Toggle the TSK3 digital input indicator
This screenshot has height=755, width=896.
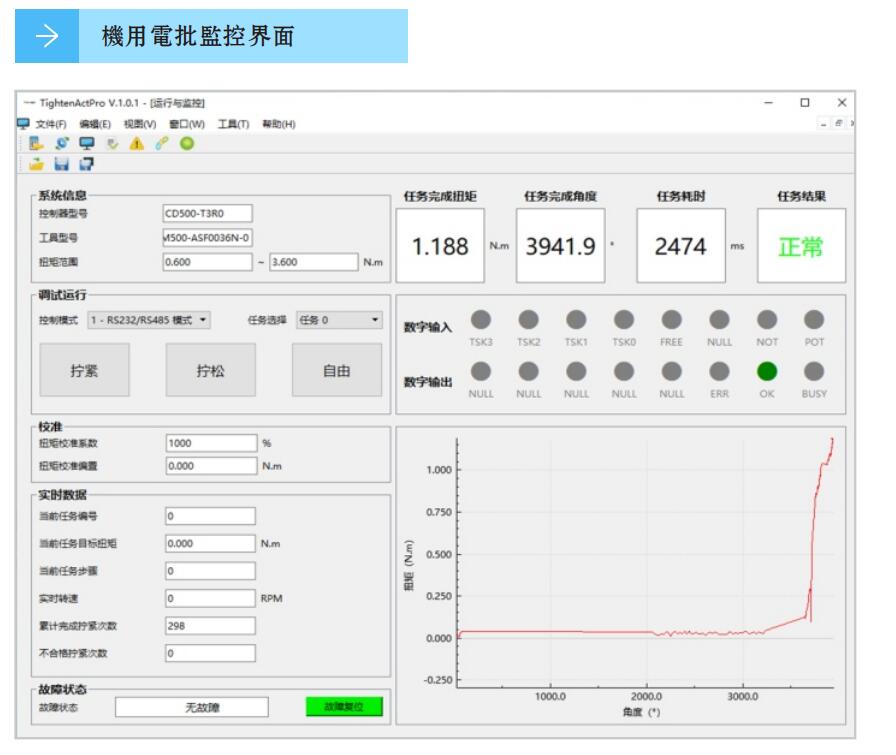click(481, 318)
